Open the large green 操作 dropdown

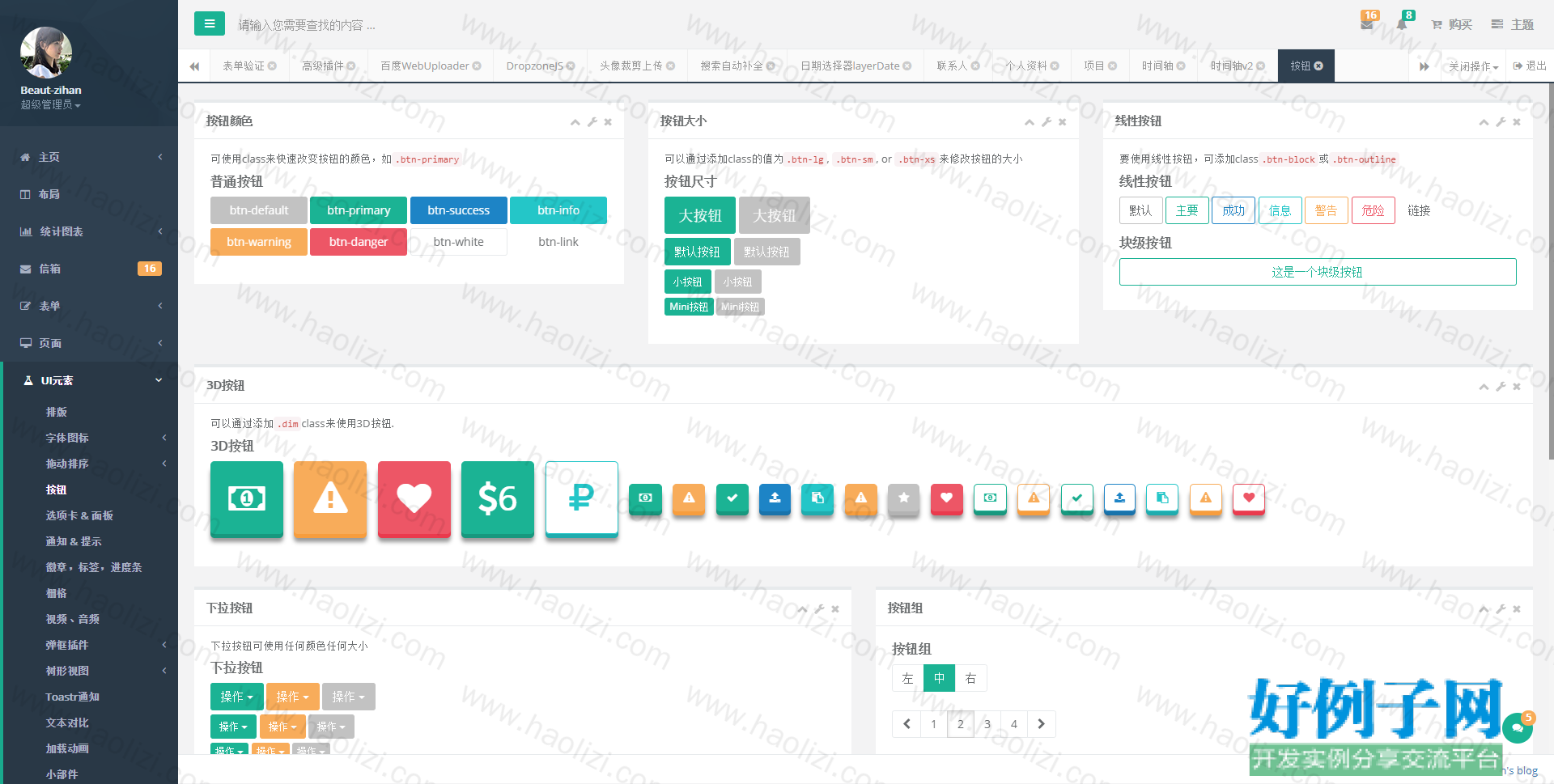236,697
